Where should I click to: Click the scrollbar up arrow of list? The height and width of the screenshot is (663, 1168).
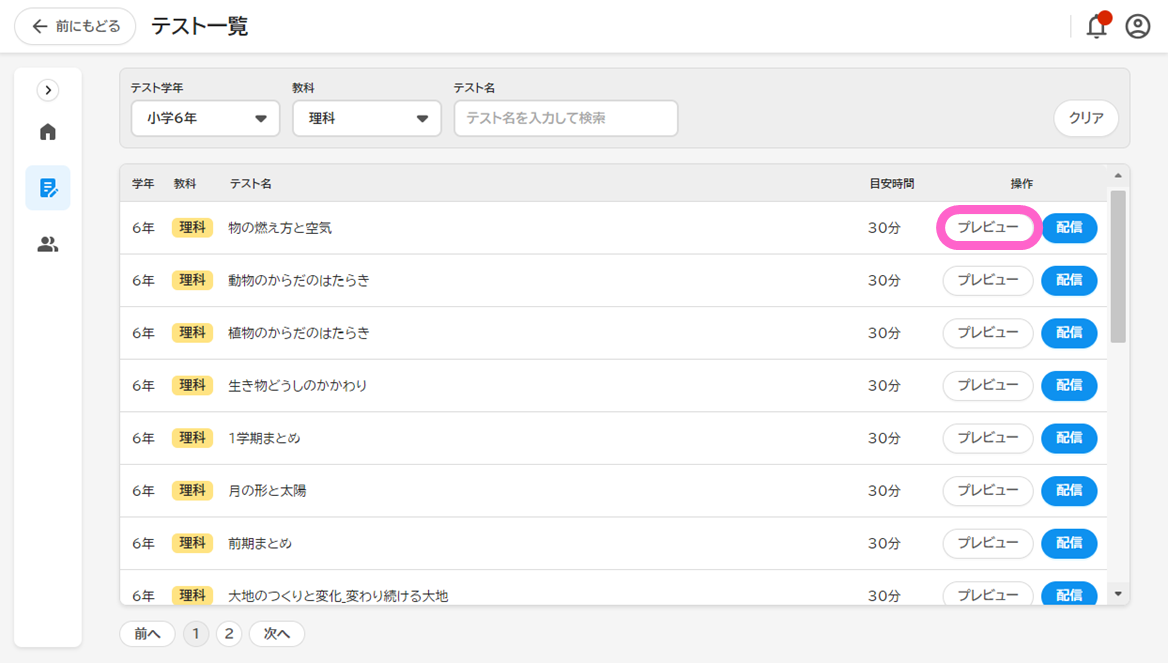(1118, 177)
